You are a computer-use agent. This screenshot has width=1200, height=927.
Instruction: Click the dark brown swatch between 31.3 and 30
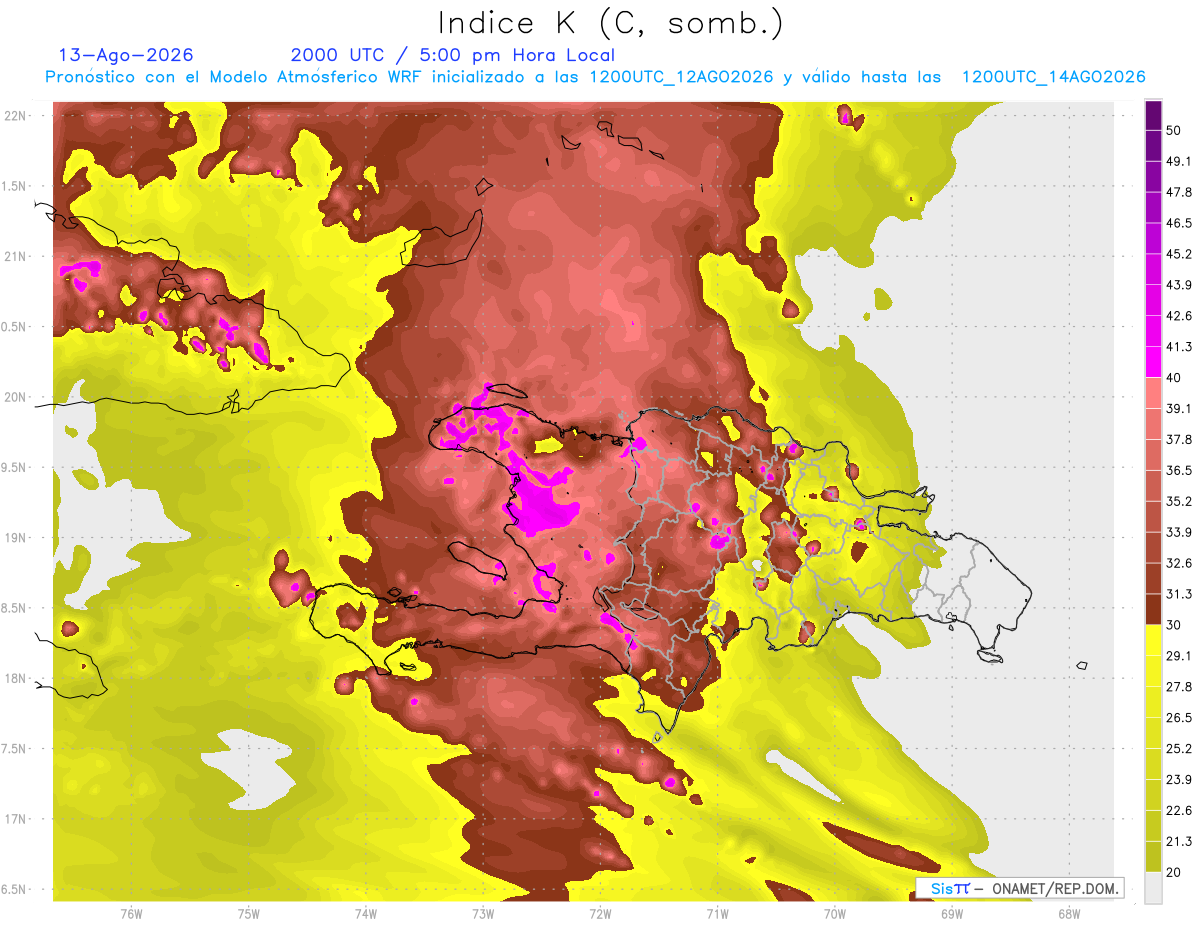click(1153, 609)
